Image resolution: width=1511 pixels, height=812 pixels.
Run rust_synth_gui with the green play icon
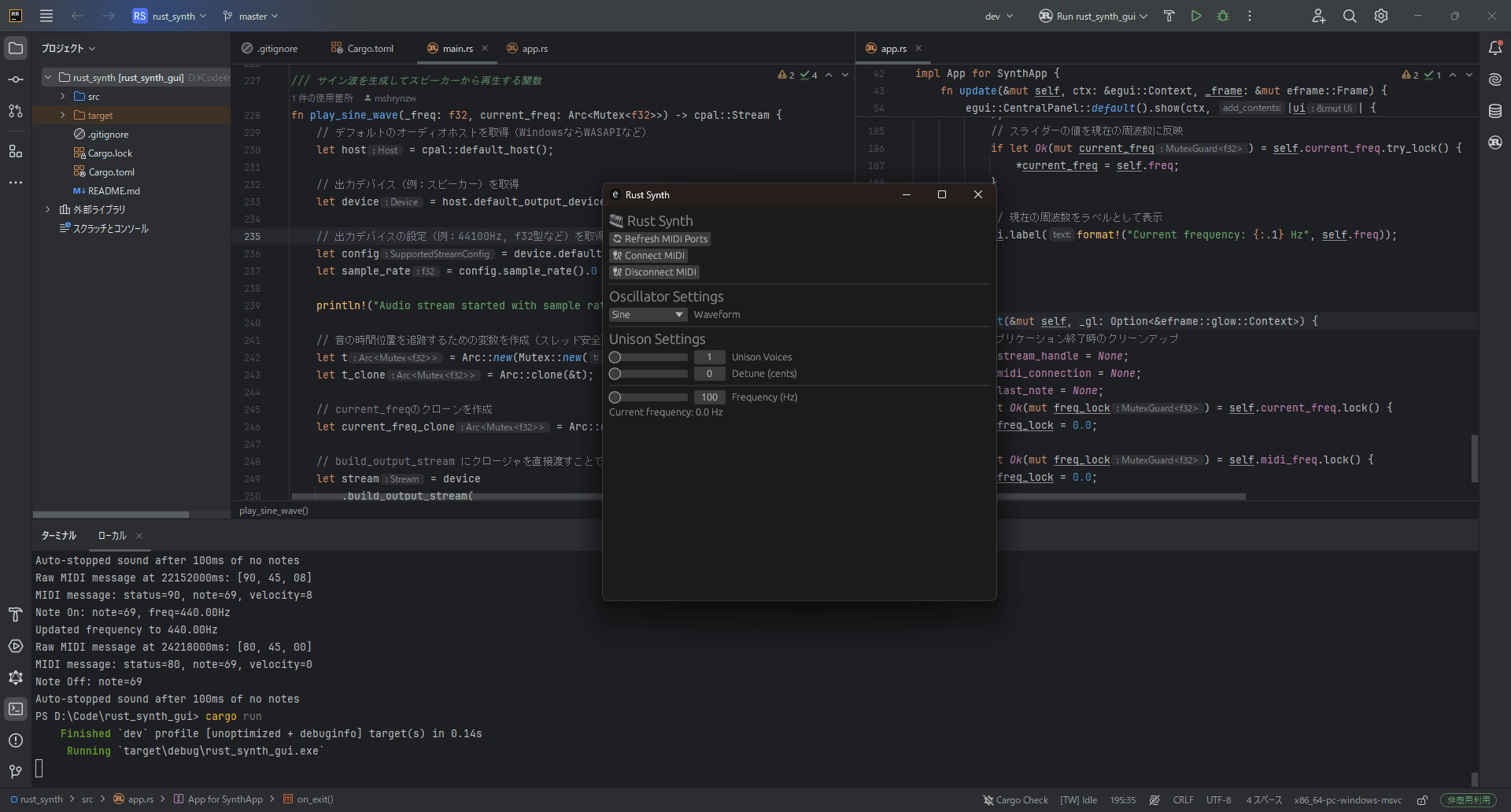click(1196, 16)
